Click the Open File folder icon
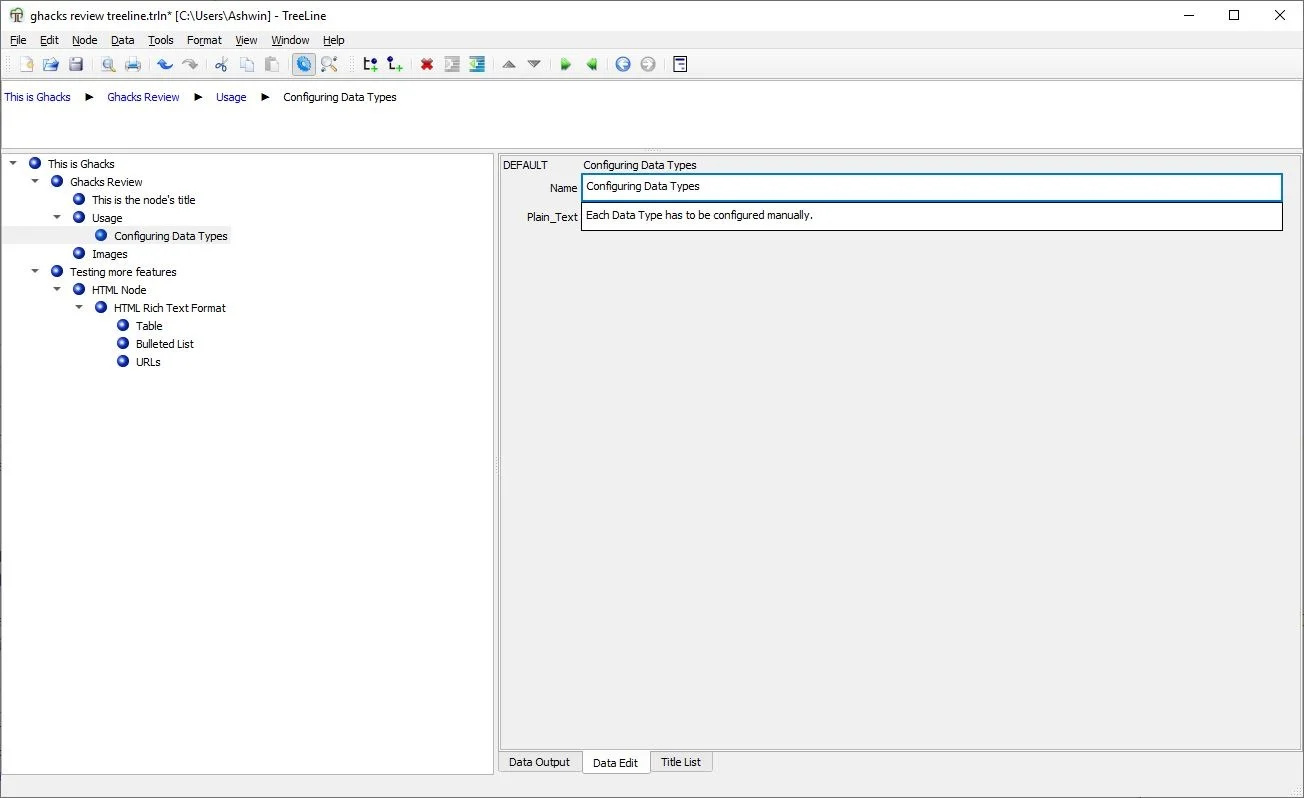 (51, 64)
